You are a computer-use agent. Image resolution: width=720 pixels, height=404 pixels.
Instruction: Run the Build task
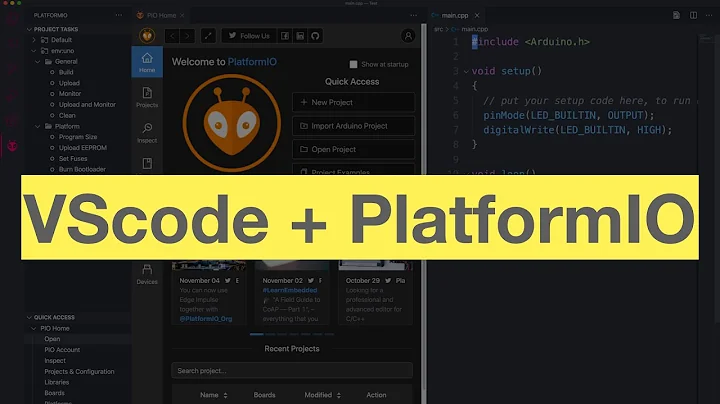click(66, 72)
